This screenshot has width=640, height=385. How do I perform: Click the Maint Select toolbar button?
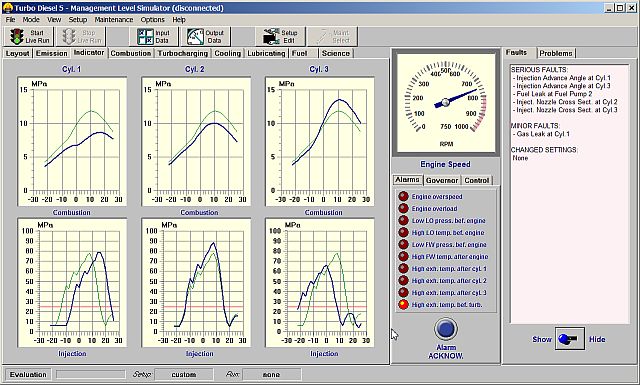click(333, 37)
